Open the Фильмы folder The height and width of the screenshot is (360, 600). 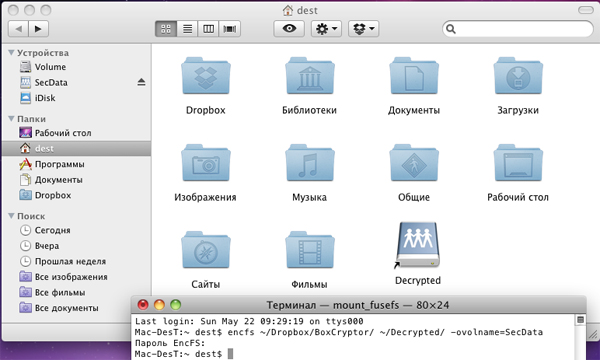coord(310,250)
